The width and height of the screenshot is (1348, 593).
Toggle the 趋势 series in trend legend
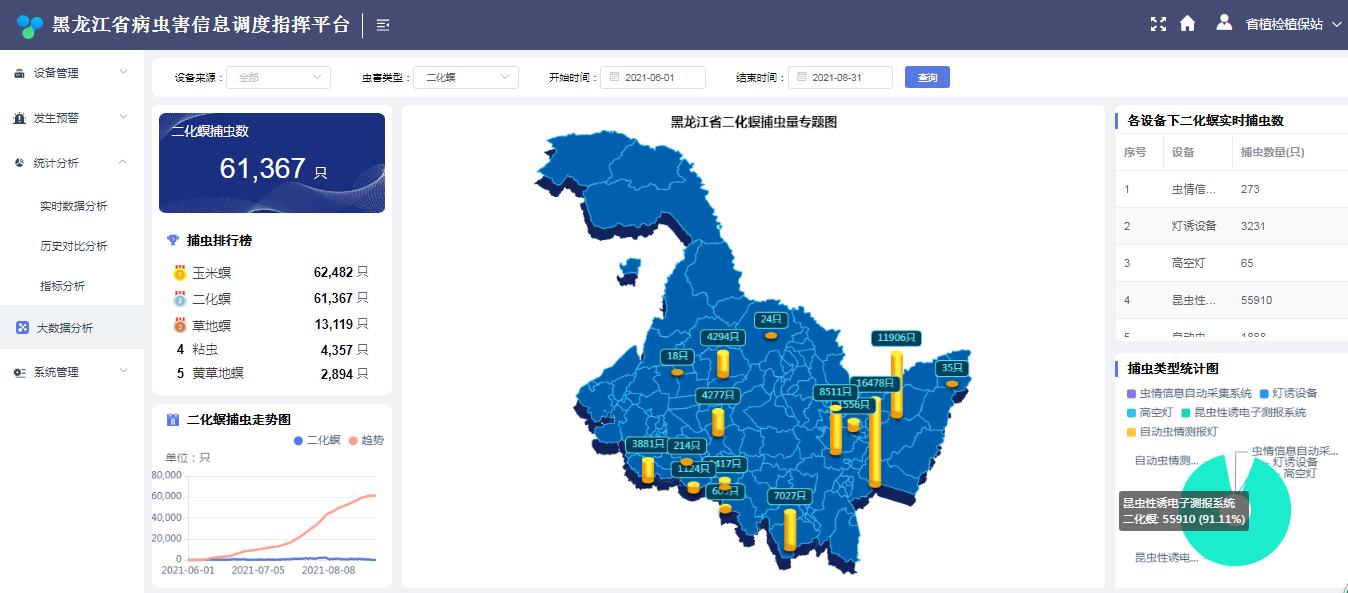tap(365, 440)
